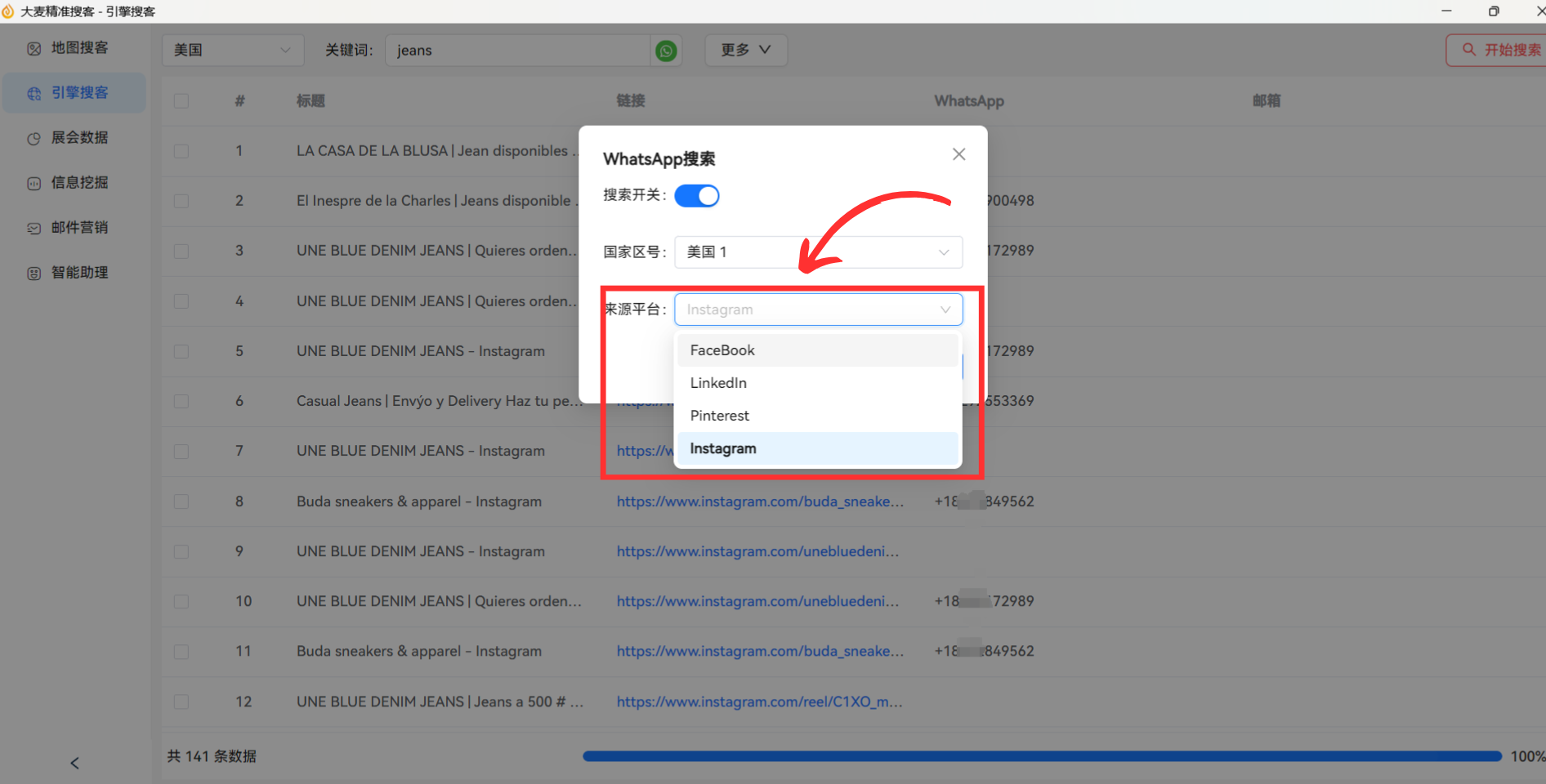
Task: Click the WhatsApp number in row 8
Action: [x=984, y=501]
